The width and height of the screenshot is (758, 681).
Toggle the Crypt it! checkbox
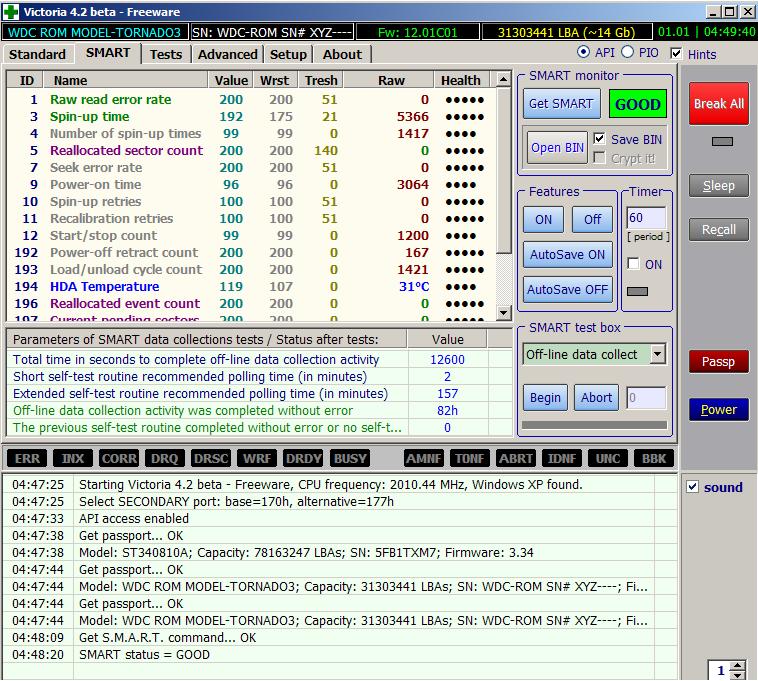(599, 158)
